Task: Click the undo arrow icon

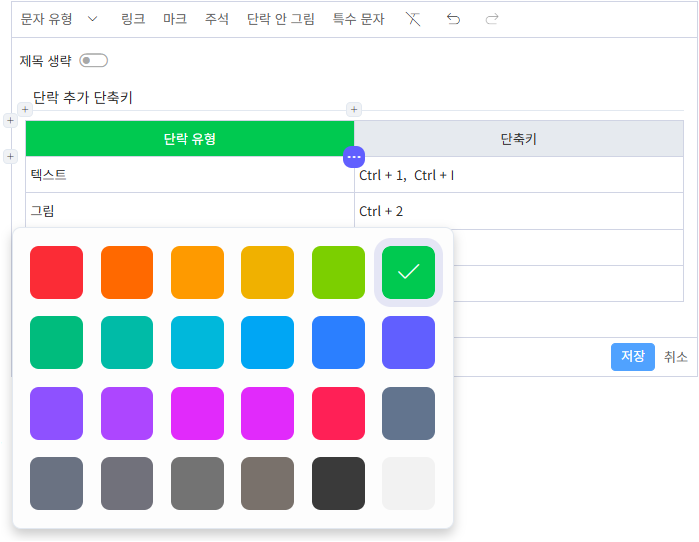Action: click(453, 19)
